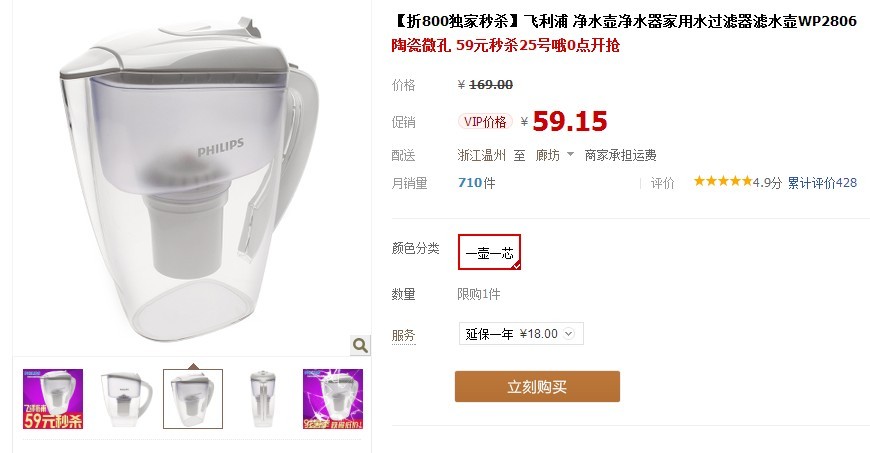Open the first thumbnail with 59元秒杀 banner
This screenshot has height=453, width=870.
point(53,399)
